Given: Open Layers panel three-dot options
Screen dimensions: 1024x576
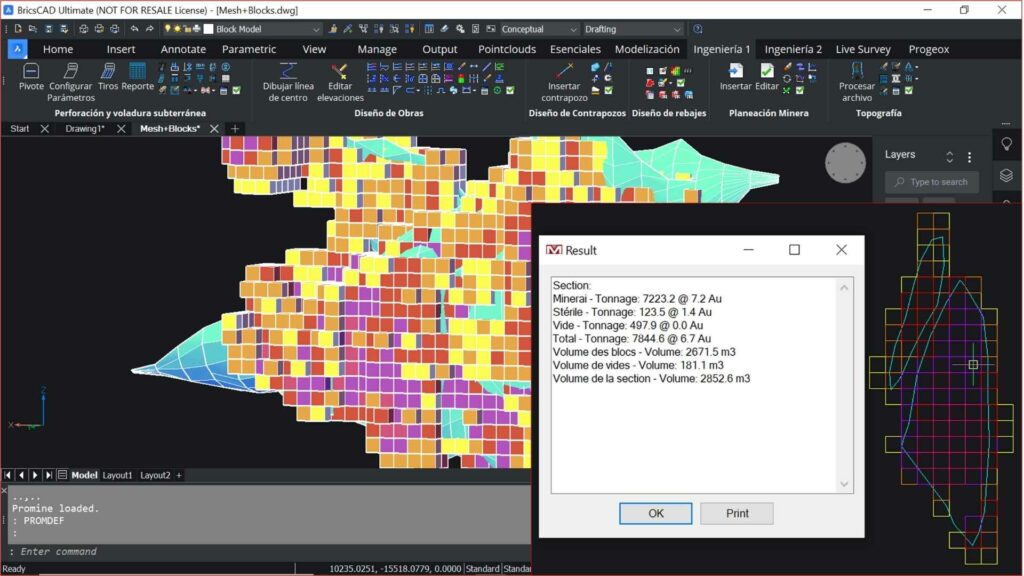Looking at the screenshot, I should tap(970, 157).
